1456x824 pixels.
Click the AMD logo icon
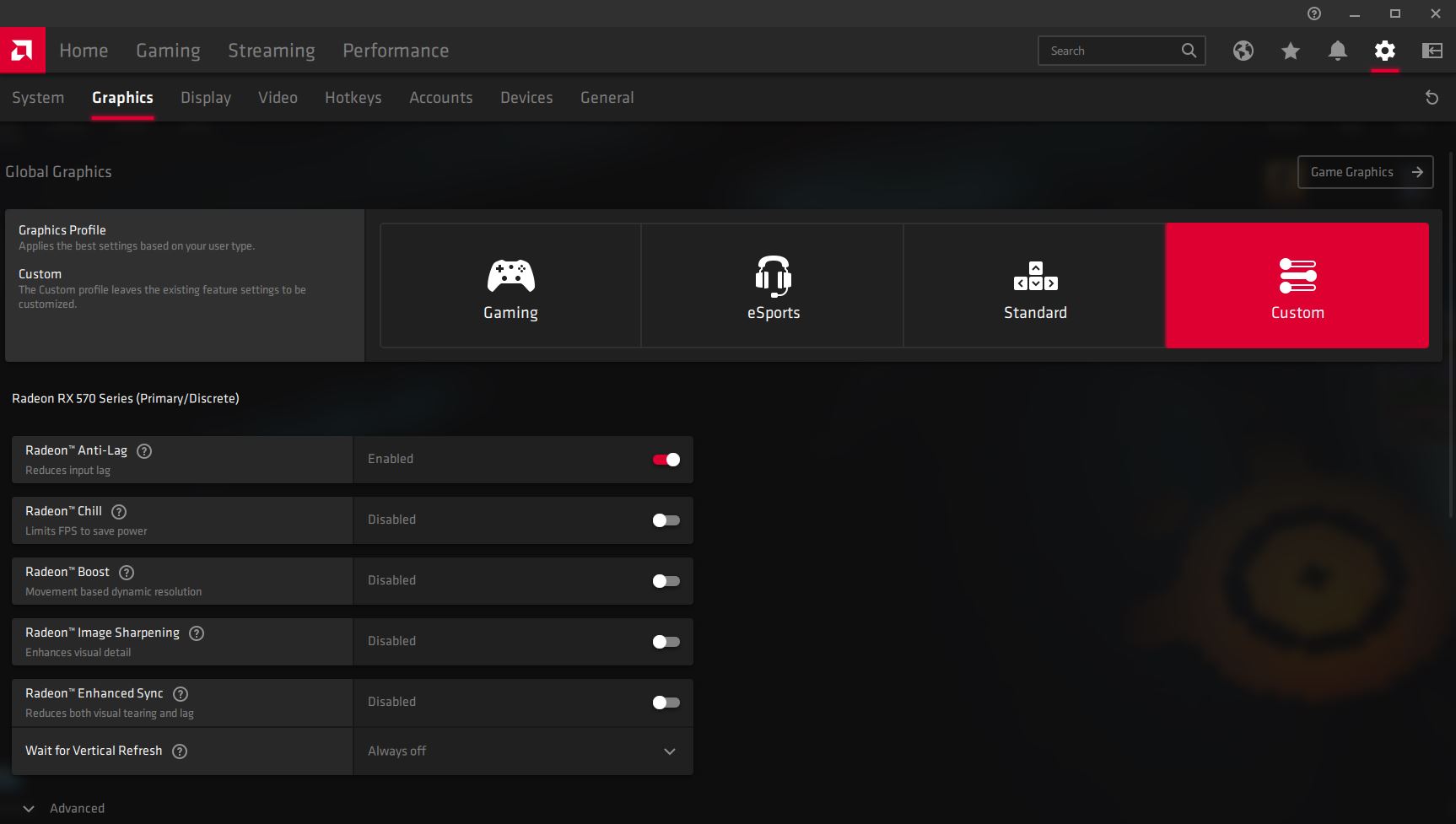23,51
